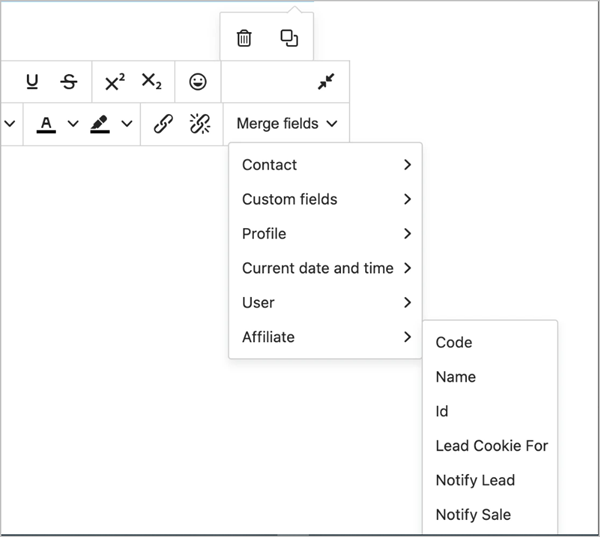This screenshot has height=537, width=600.
Task: Toggle strikethrough formatting
Action: point(69,82)
